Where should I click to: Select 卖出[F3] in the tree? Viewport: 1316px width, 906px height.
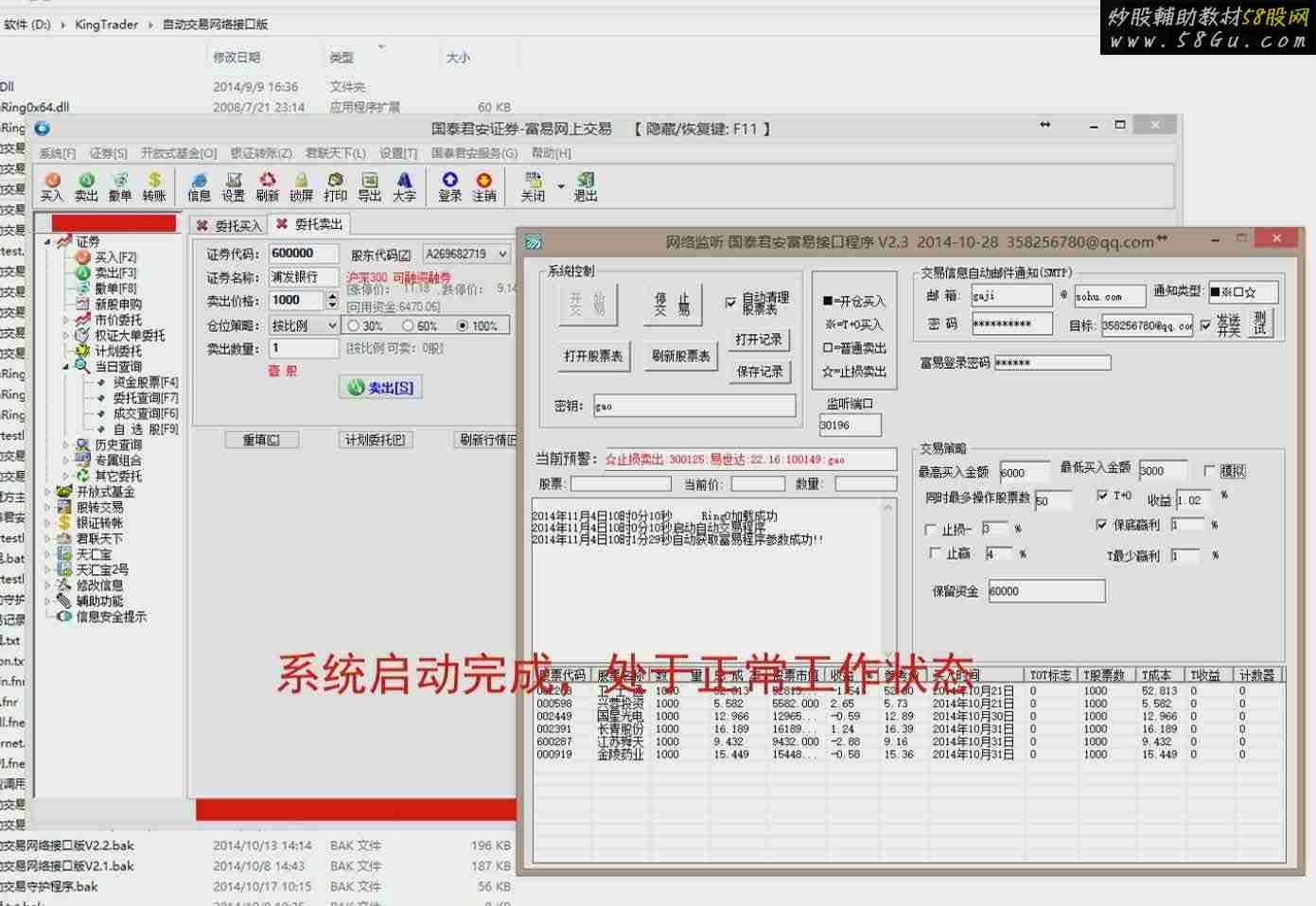point(107,272)
